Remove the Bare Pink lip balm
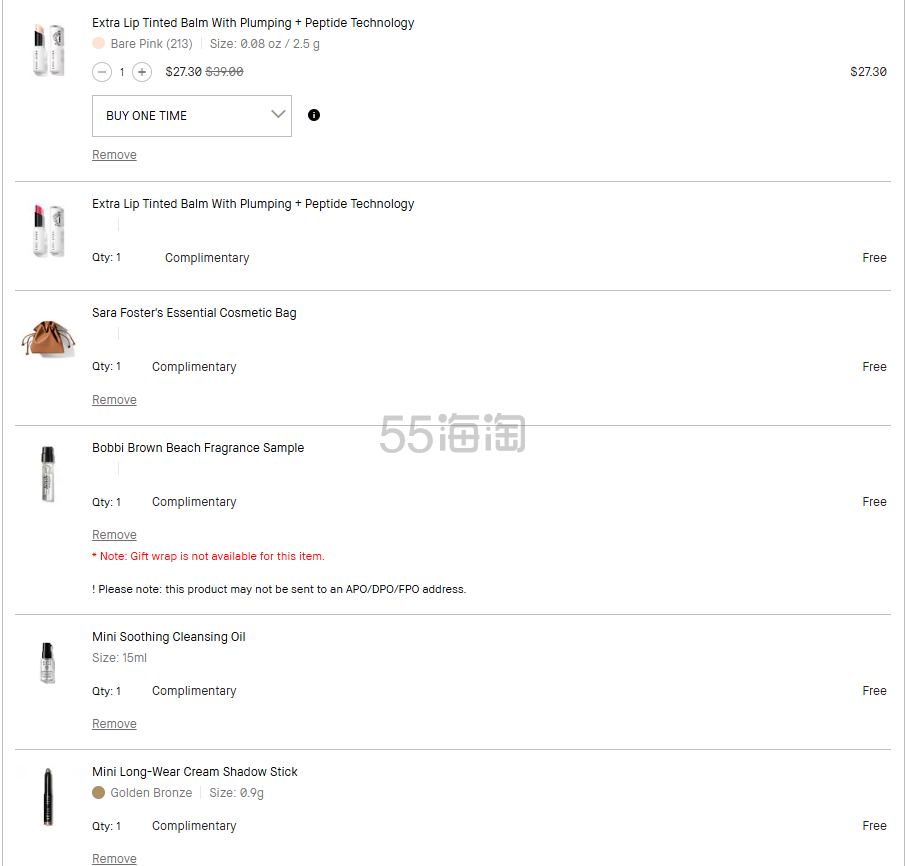 (114, 155)
